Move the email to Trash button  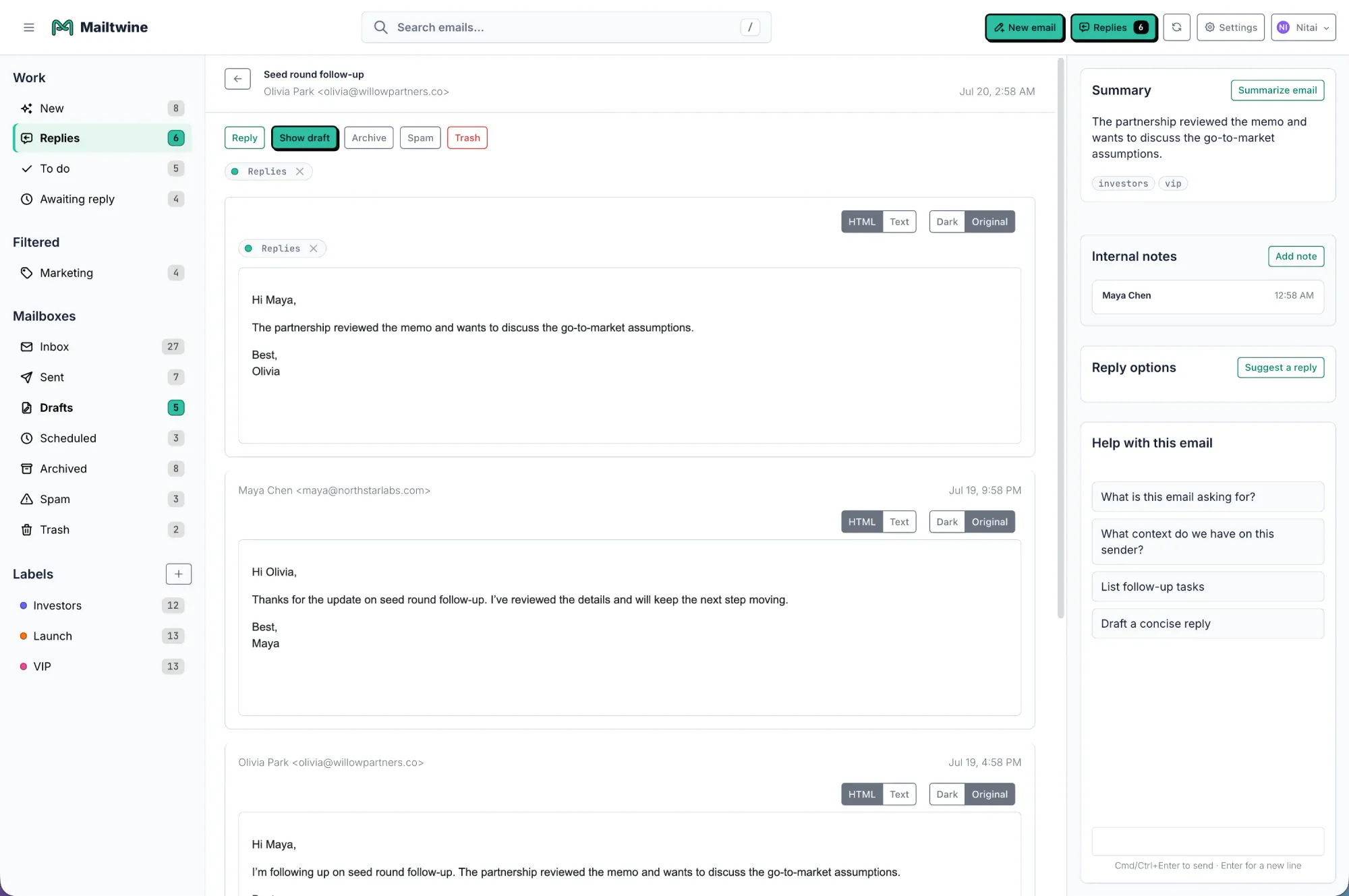point(467,138)
